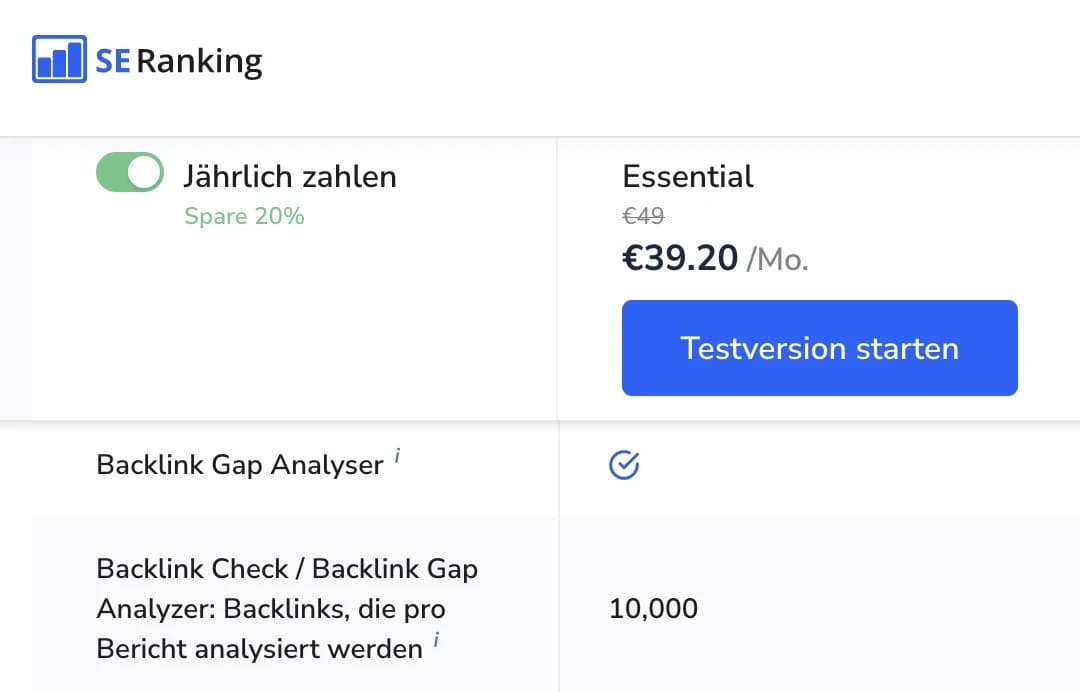Click the blue checkmark under the Essential plan
The image size is (1080, 692).
coord(624,464)
